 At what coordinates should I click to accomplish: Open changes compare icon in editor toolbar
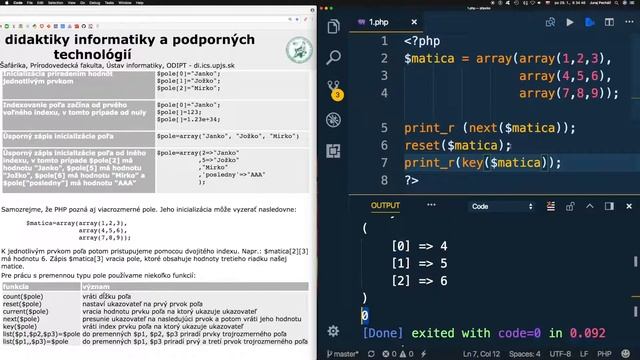click(550, 22)
